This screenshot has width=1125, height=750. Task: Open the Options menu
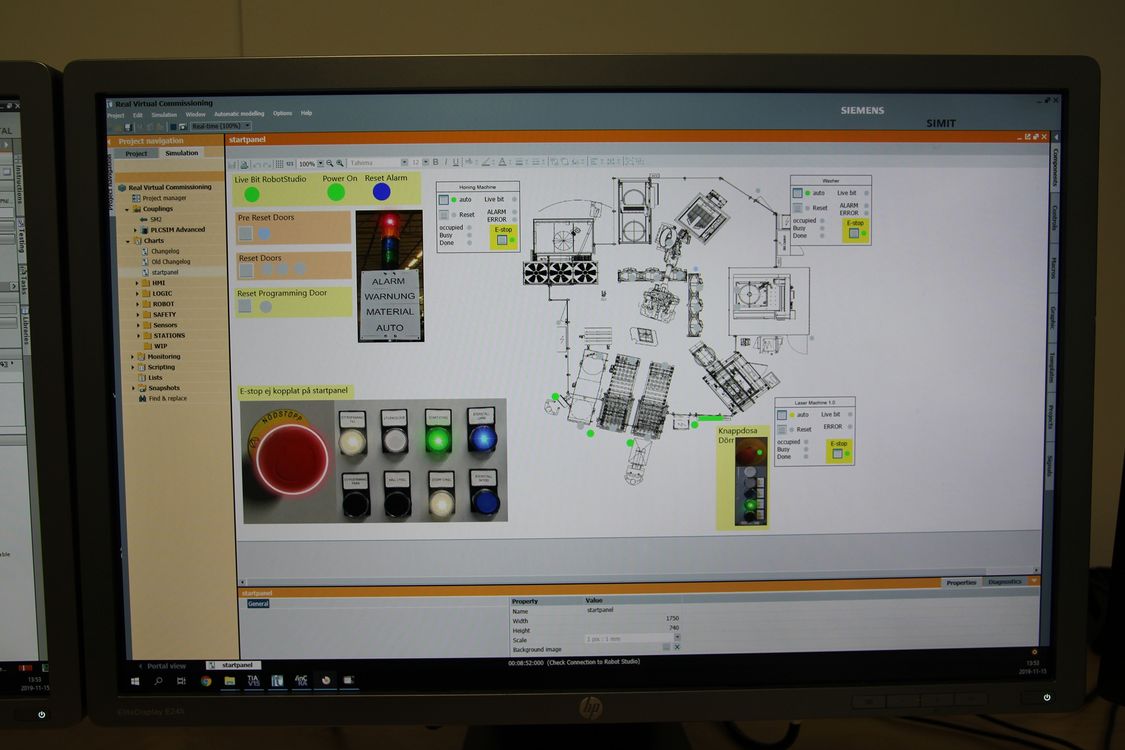(283, 113)
